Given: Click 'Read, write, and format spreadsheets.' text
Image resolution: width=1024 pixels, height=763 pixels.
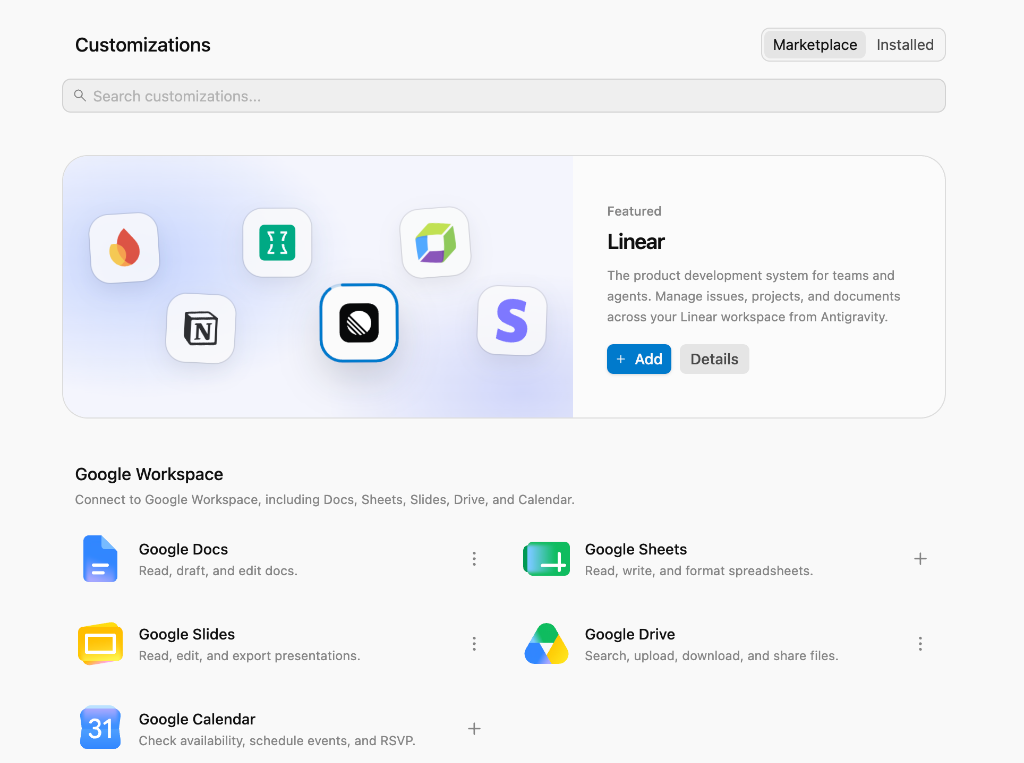Looking at the screenshot, I should (699, 571).
